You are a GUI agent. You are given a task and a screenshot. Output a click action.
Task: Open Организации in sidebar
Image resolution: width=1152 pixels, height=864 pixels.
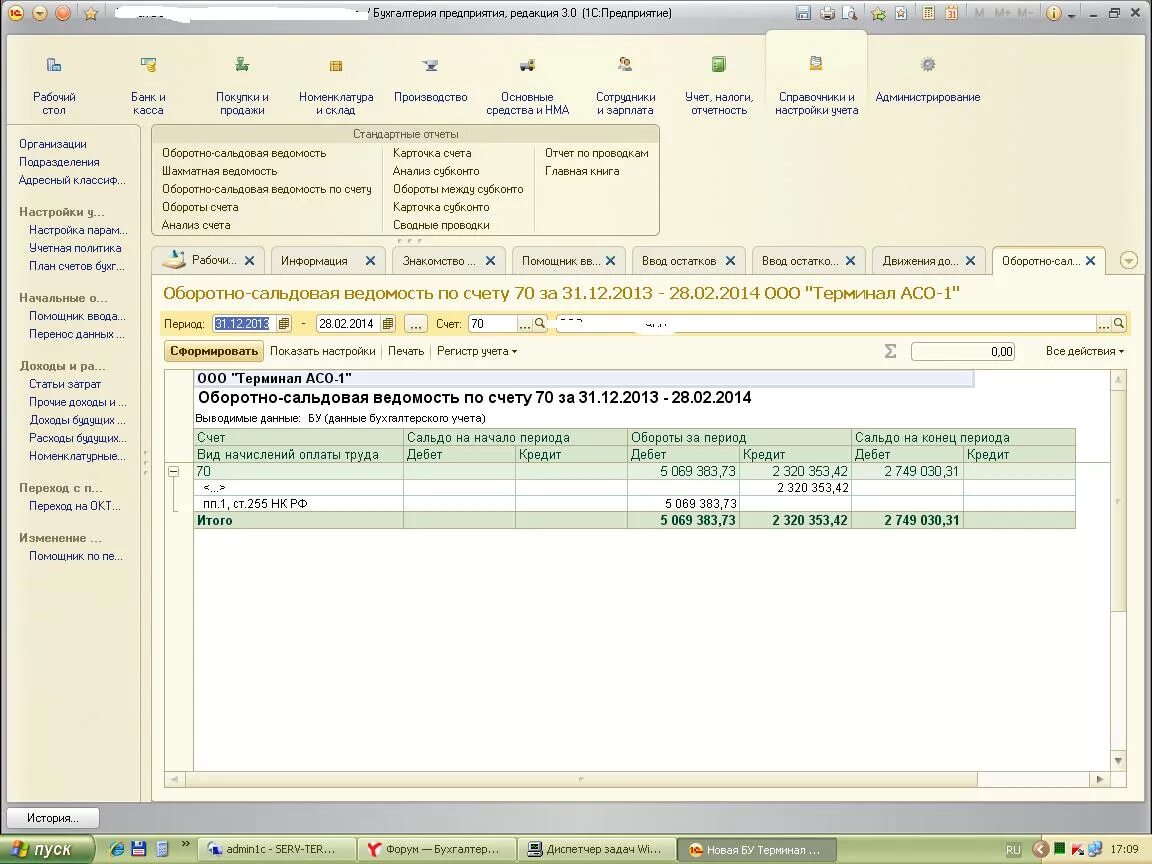click(x=53, y=144)
